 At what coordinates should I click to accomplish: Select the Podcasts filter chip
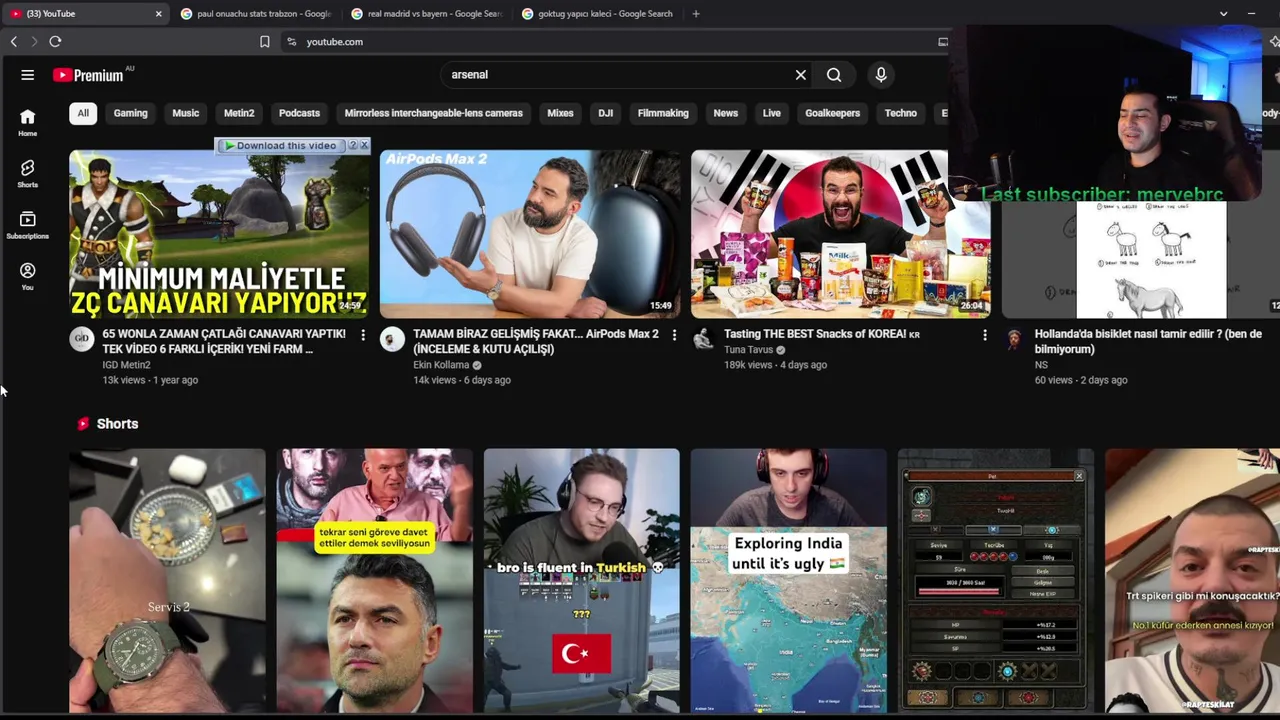point(299,113)
